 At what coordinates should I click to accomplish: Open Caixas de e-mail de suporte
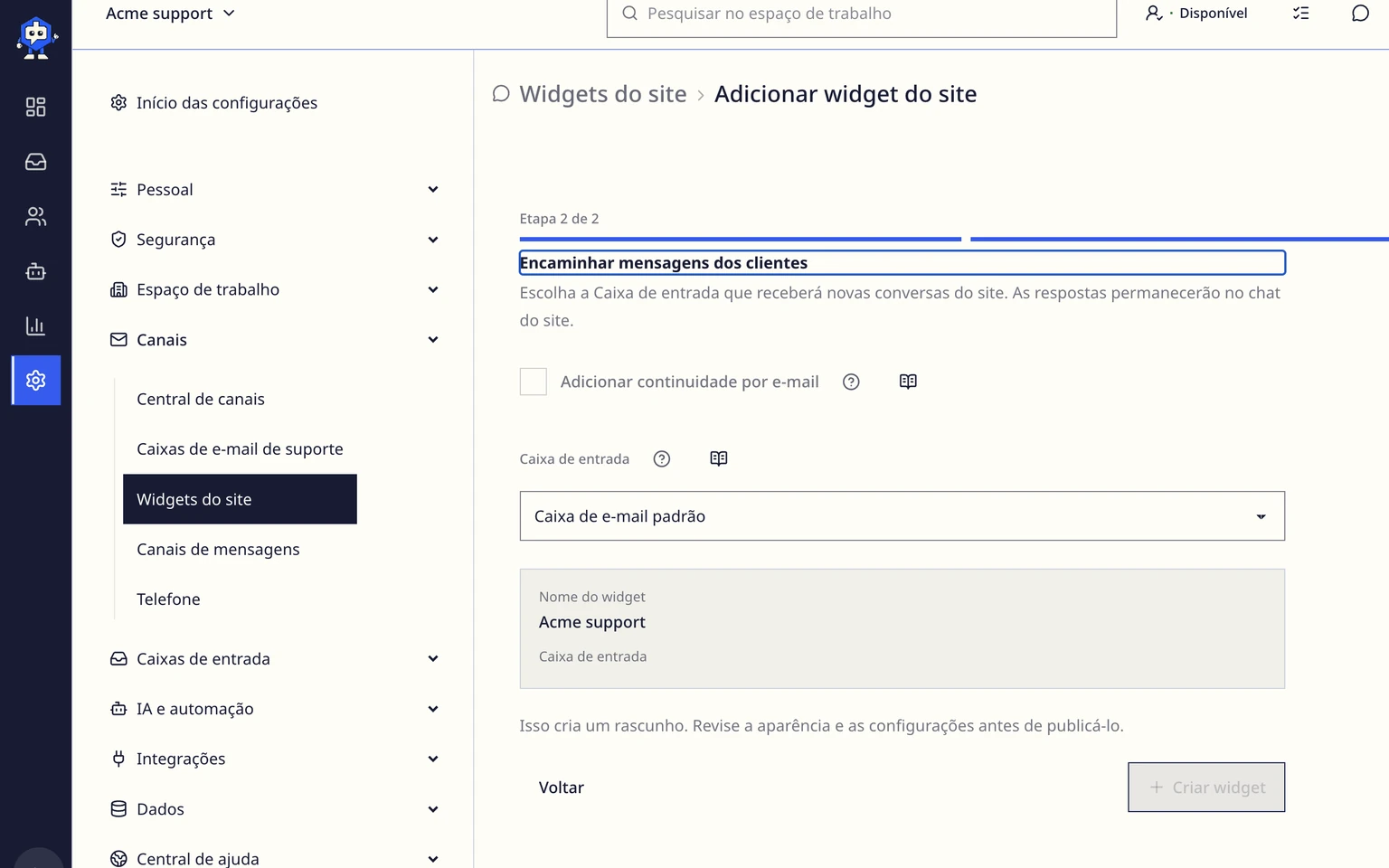pos(240,449)
